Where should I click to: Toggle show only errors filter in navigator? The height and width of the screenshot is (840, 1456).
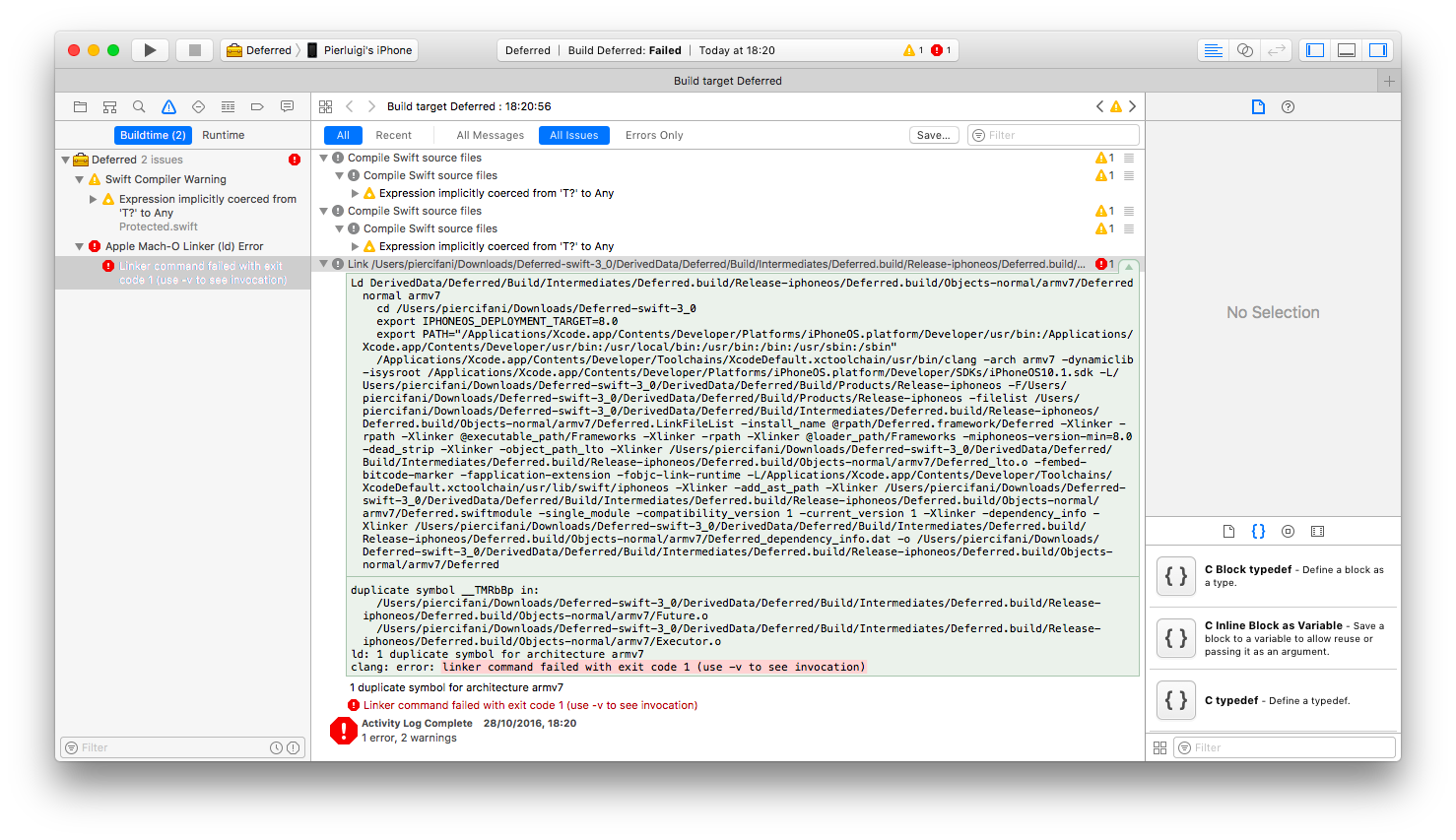pyautogui.click(x=293, y=747)
